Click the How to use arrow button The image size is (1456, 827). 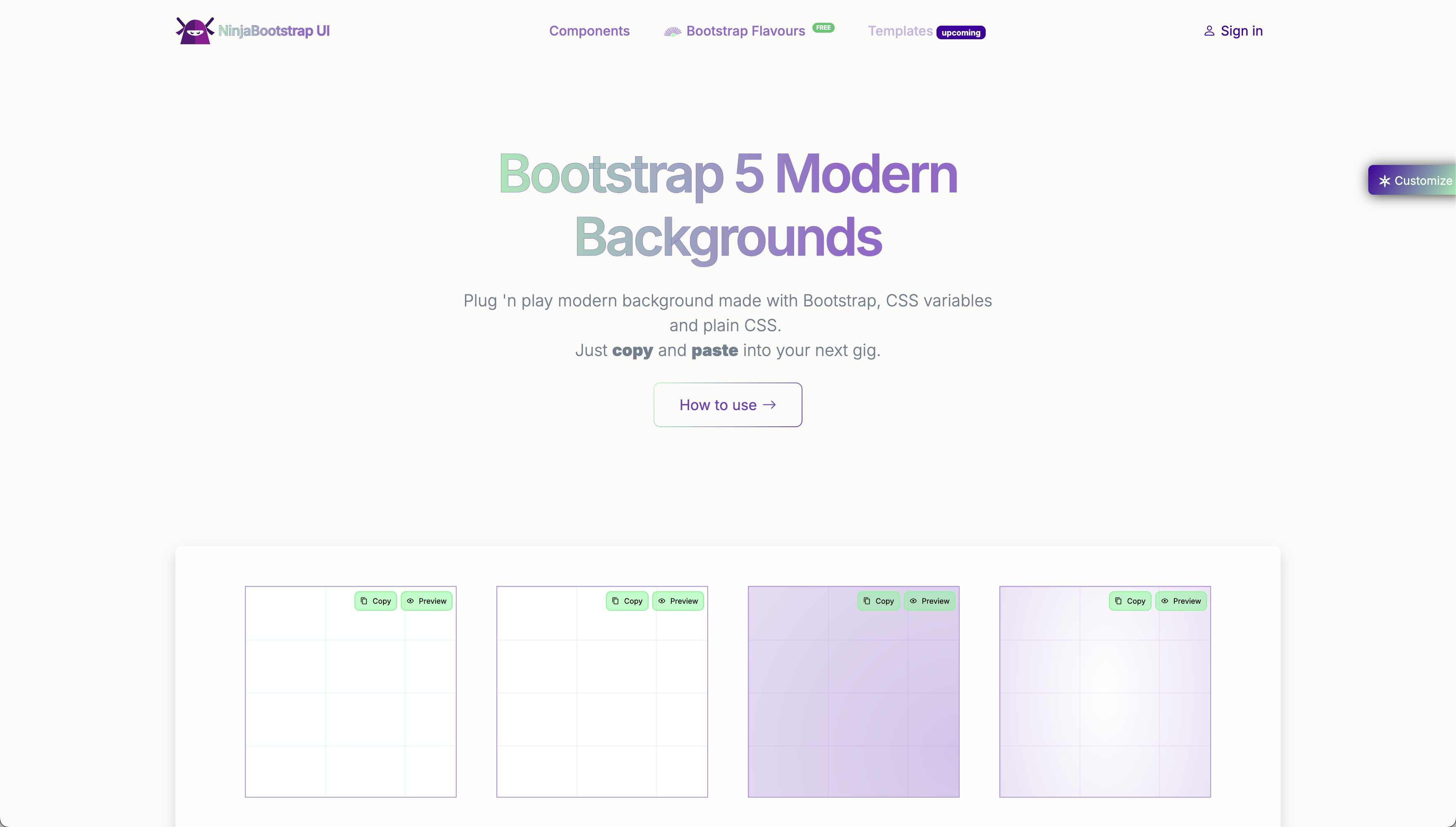coord(728,405)
